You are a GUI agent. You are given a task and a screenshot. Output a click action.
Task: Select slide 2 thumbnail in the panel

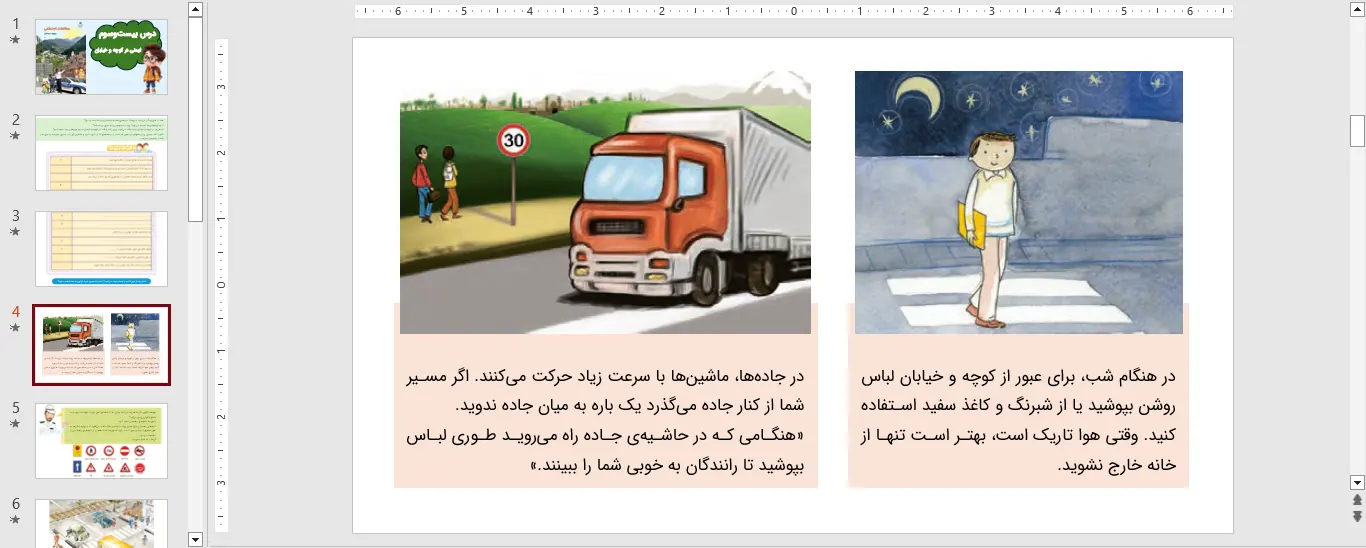pos(101,152)
